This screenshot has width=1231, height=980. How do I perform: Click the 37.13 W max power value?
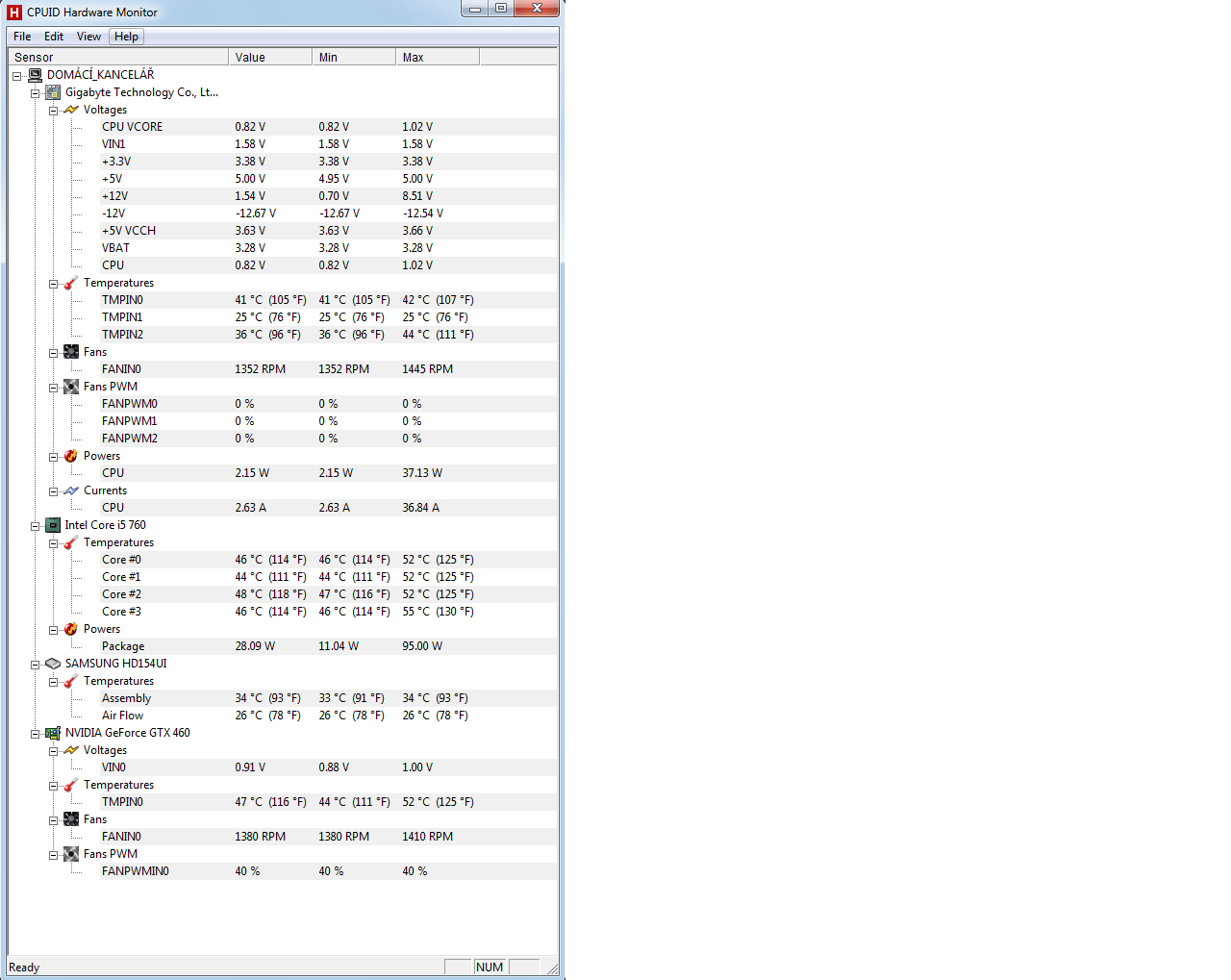[422, 473]
